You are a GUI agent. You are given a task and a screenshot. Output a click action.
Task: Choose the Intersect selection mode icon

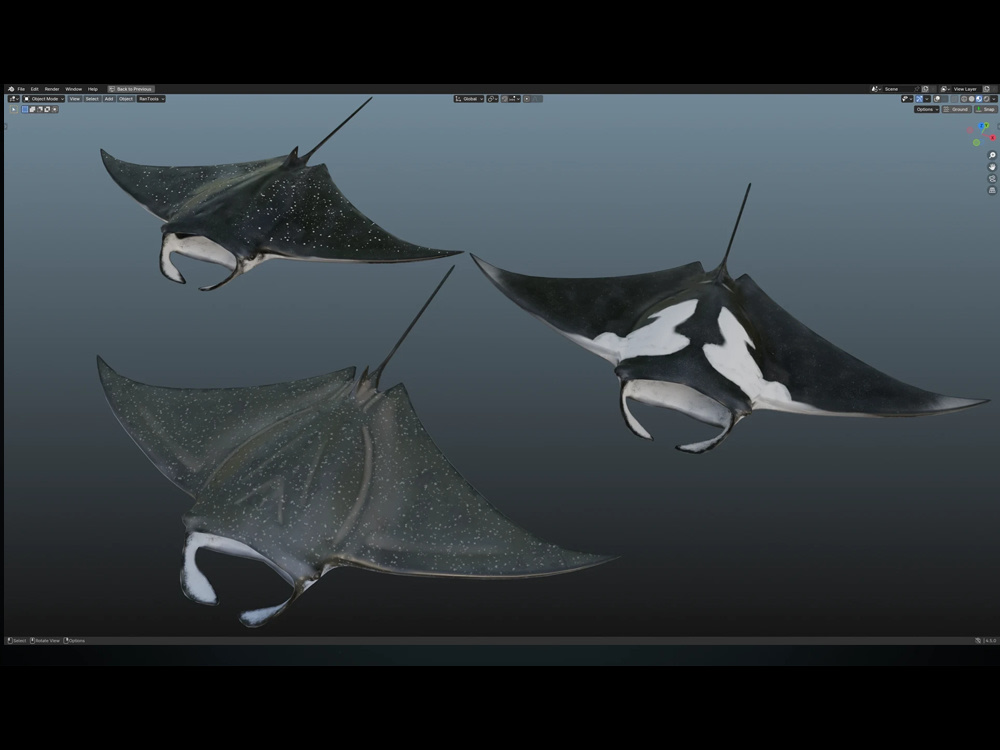[x=54, y=109]
